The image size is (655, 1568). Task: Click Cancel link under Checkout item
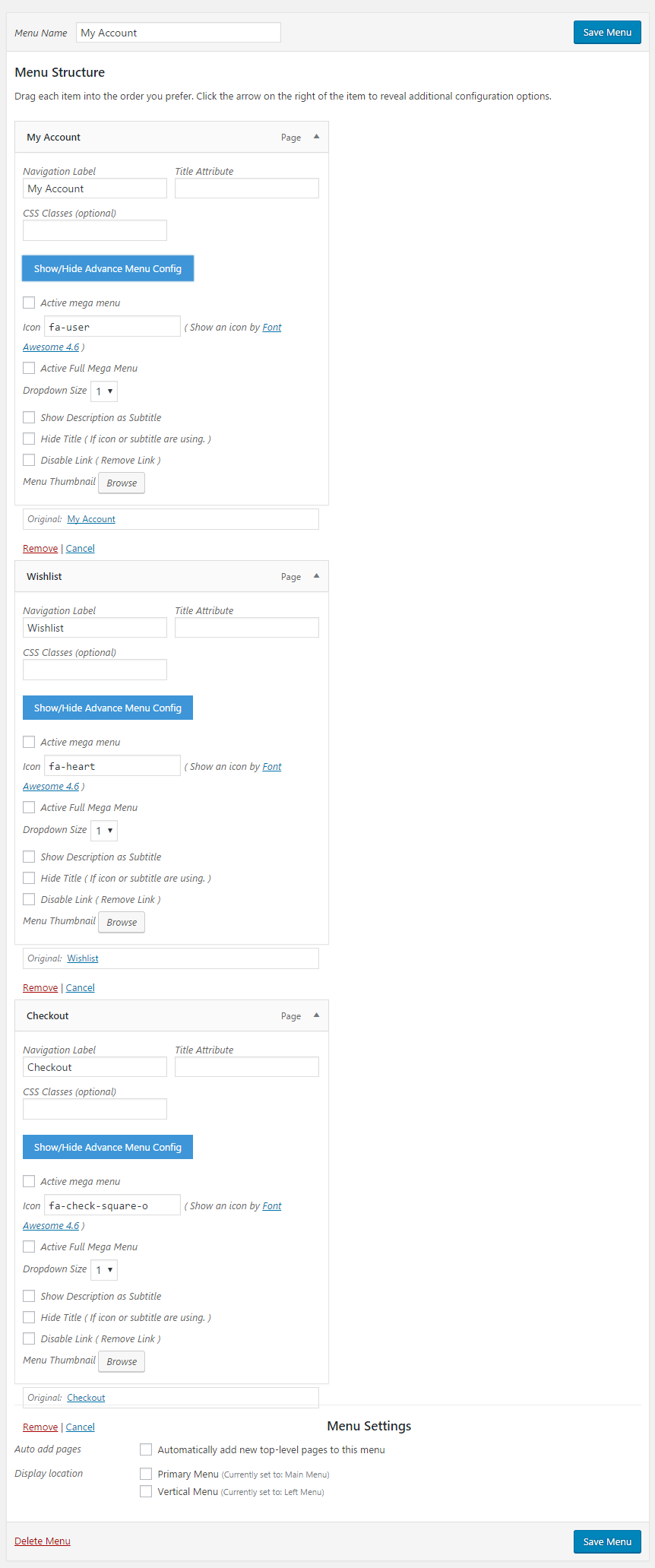tap(81, 1427)
